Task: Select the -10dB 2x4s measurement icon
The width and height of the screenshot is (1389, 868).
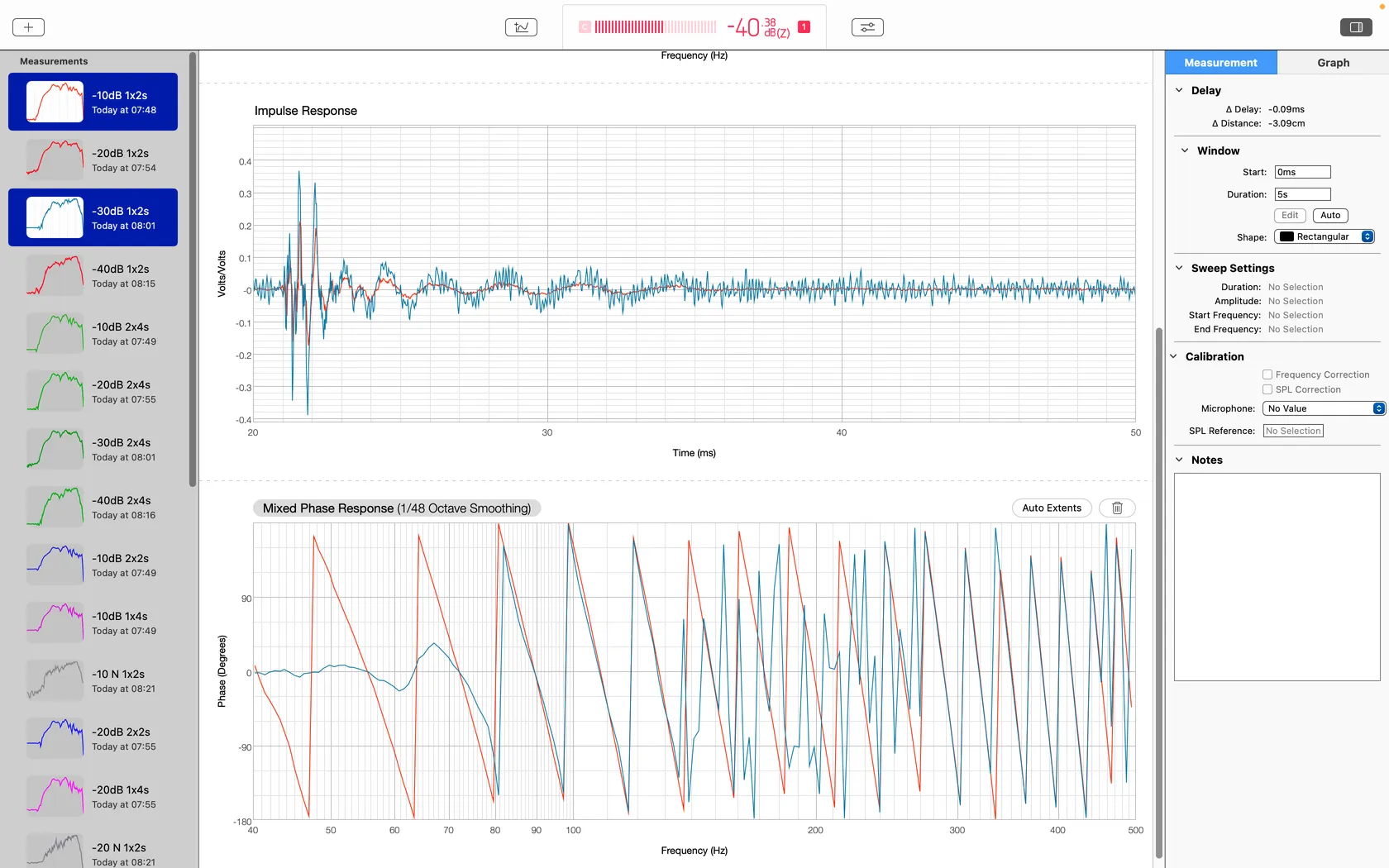Action: (x=55, y=333)
